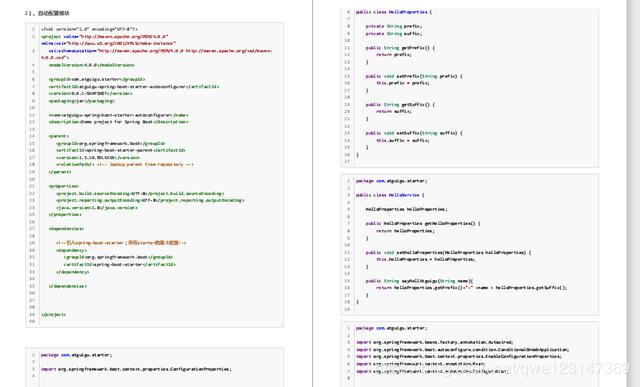
Task: Click the modelVersion 4.0.0 line
Action: (x=92, y=65)
